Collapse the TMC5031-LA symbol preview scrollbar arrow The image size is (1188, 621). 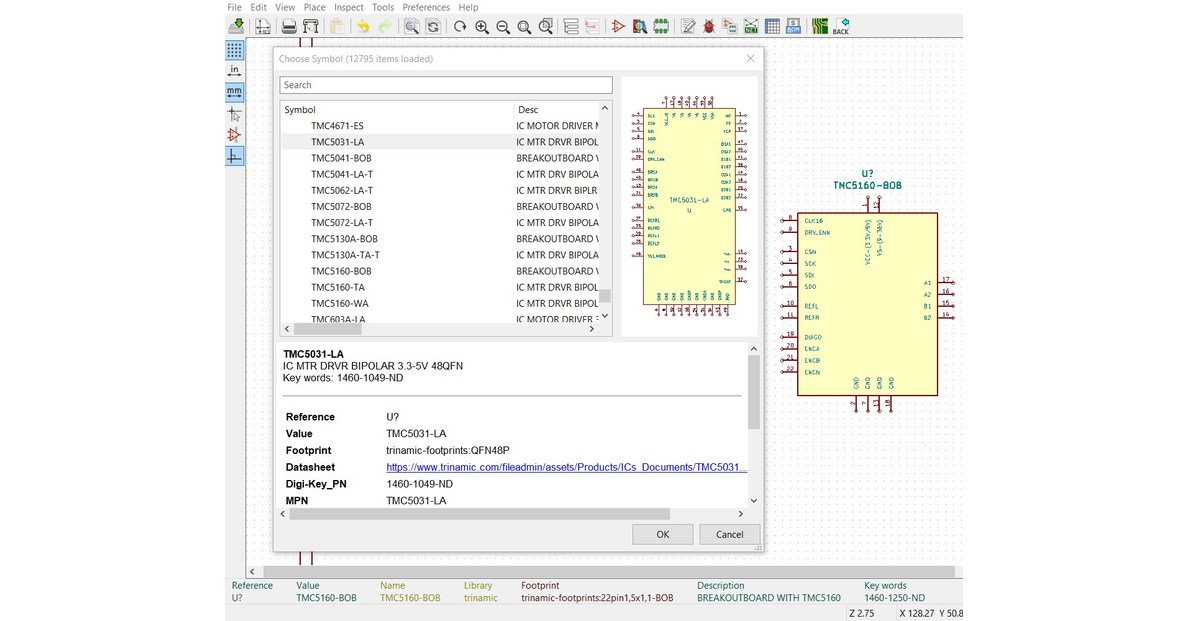[x=754, y=500]
